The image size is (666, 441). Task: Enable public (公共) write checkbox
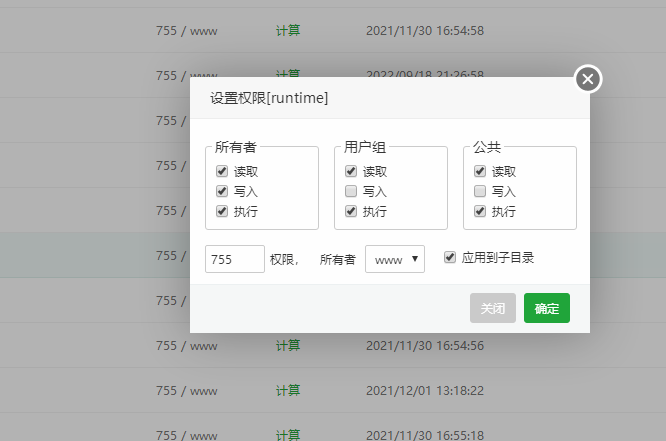click(480, 191)
